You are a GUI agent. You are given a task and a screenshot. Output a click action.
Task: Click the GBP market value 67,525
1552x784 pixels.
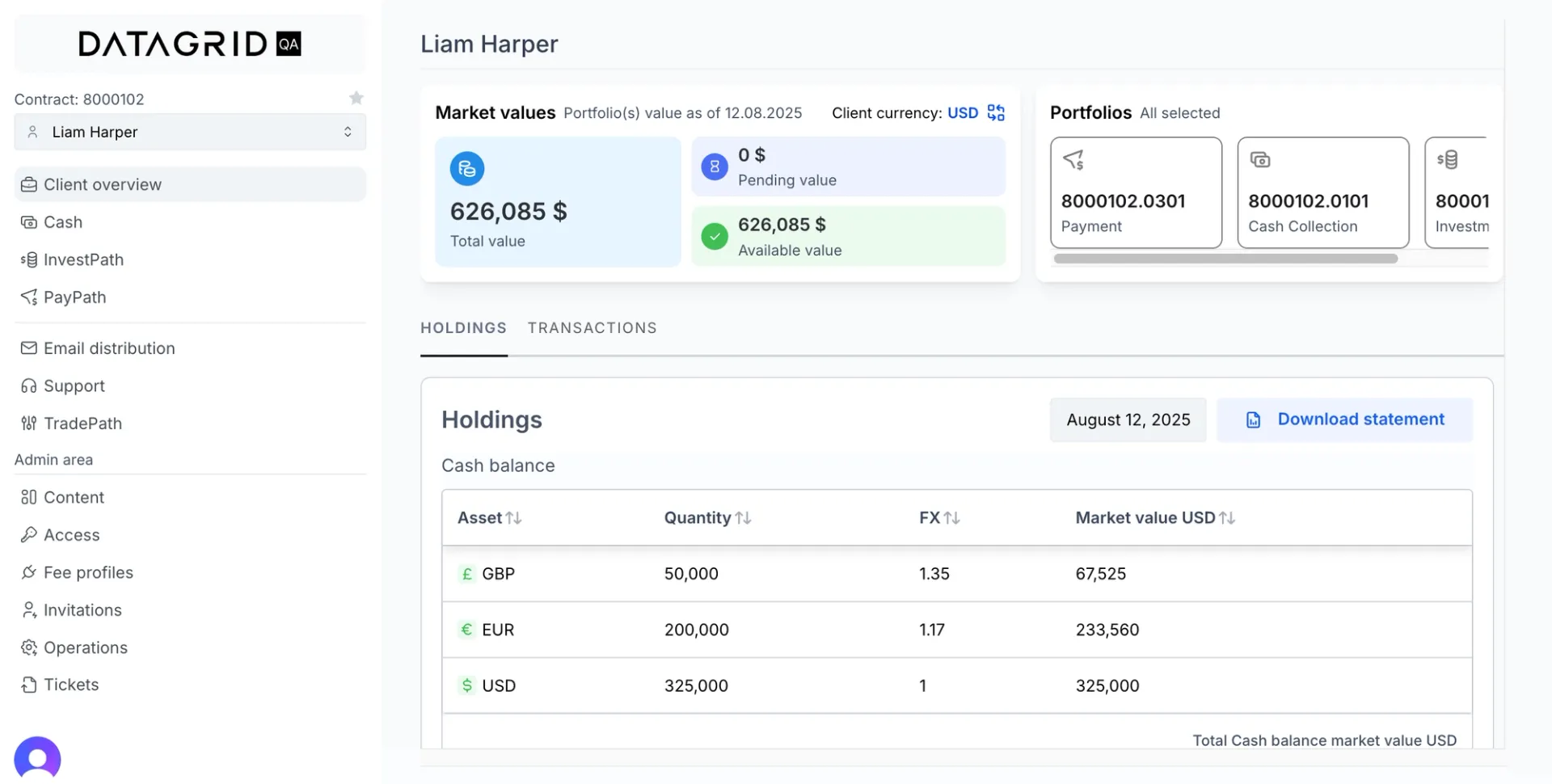[x=1101, y=574]
